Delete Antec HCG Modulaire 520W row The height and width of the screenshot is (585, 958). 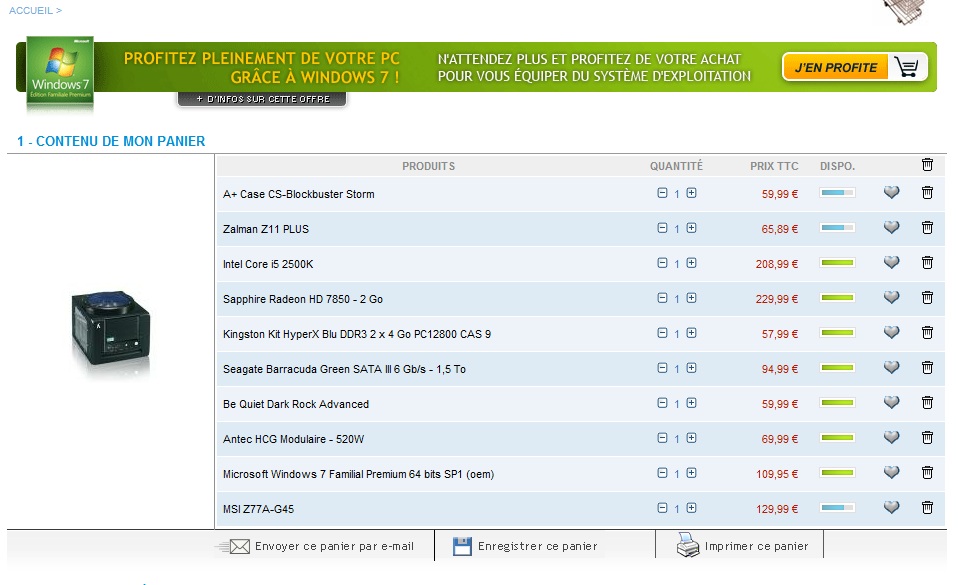(x=927, y=438)
